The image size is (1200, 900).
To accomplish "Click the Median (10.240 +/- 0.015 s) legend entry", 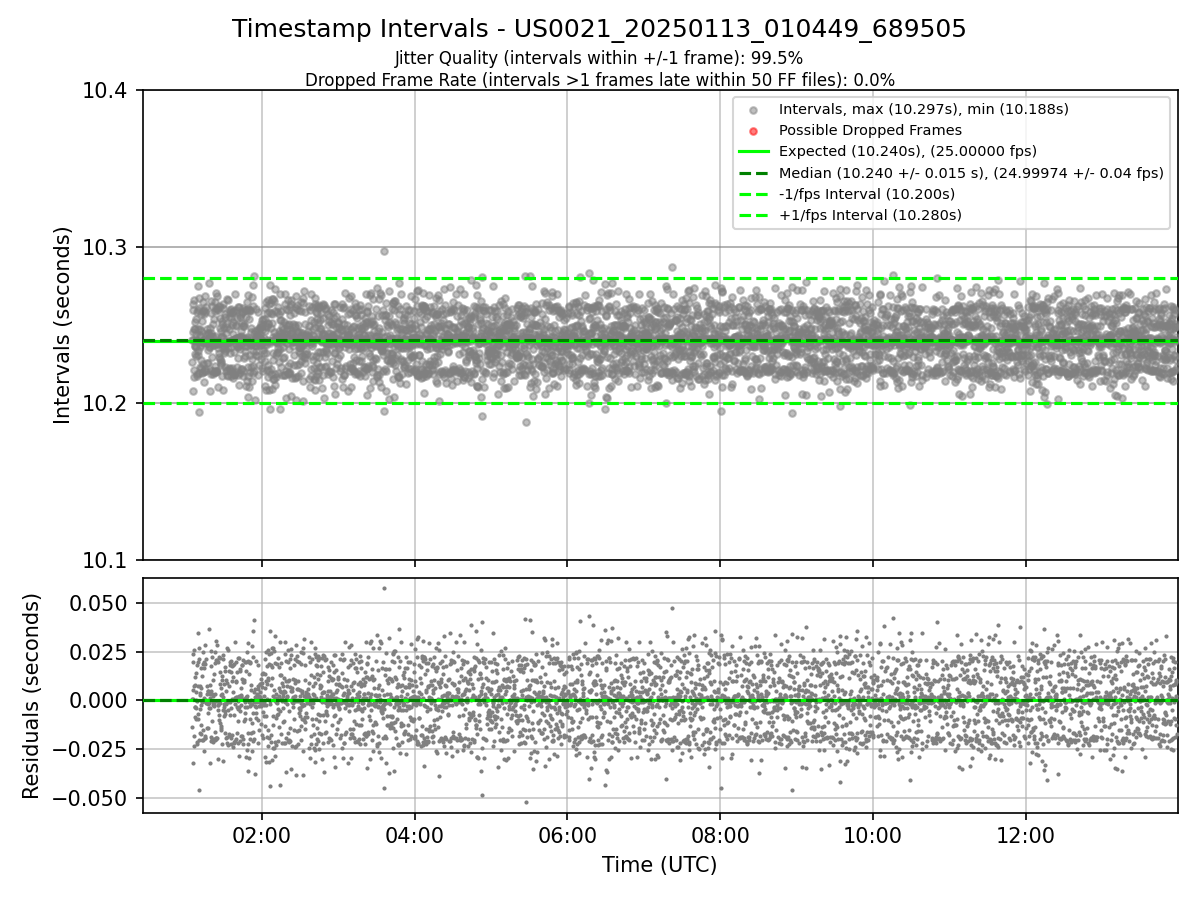I will (971, 173).
